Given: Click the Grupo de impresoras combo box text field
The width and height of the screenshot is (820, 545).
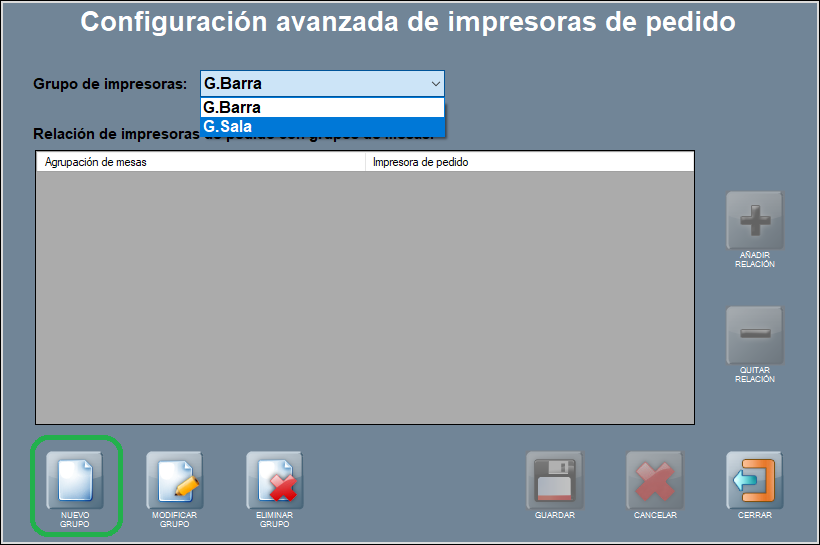Looking at the screenshot, I should 310,84.
